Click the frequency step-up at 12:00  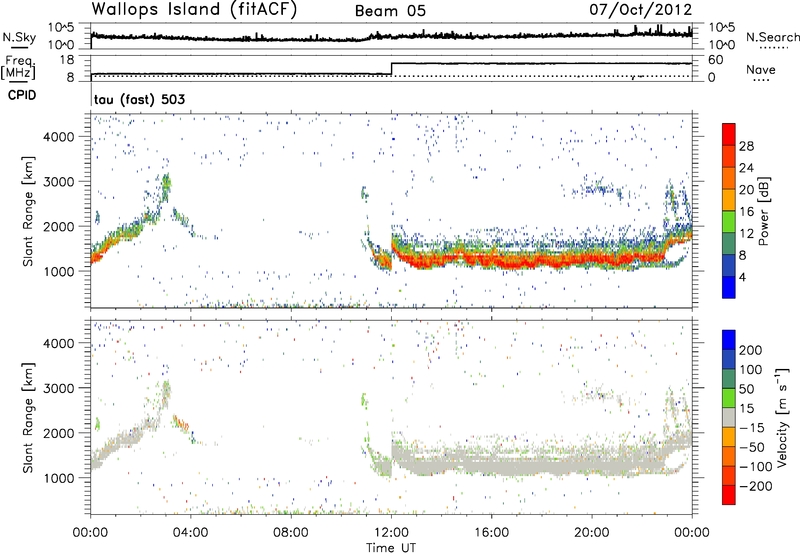click(x=391, y=69)
